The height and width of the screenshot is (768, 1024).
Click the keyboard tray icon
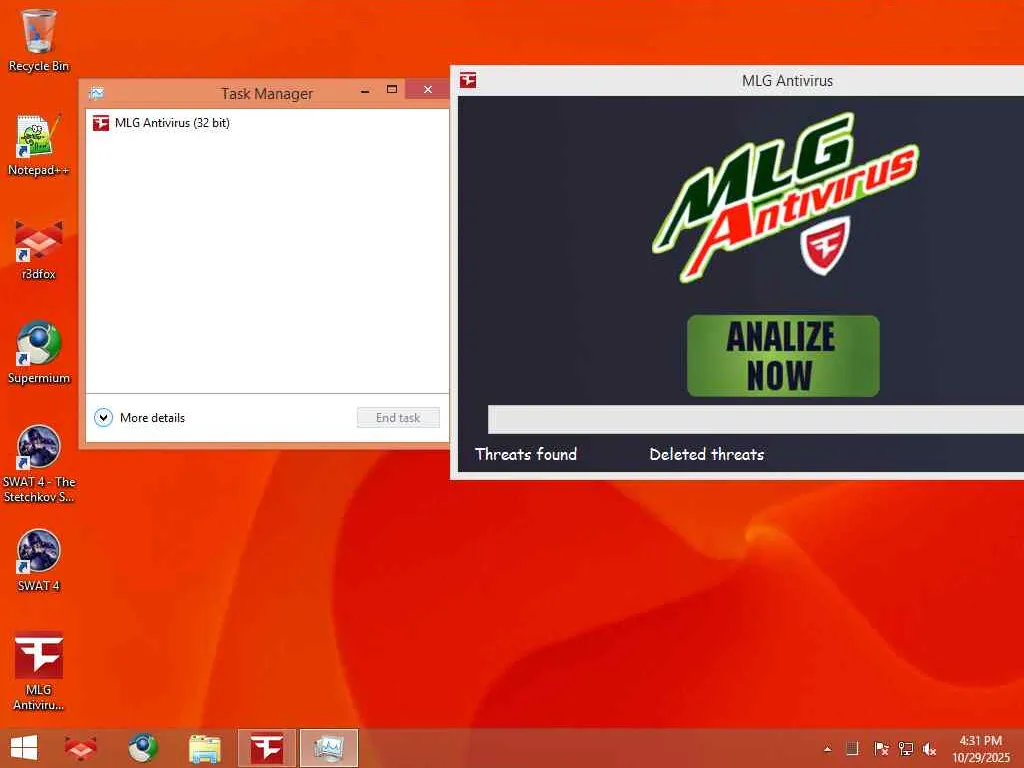(x=852, y=749)
